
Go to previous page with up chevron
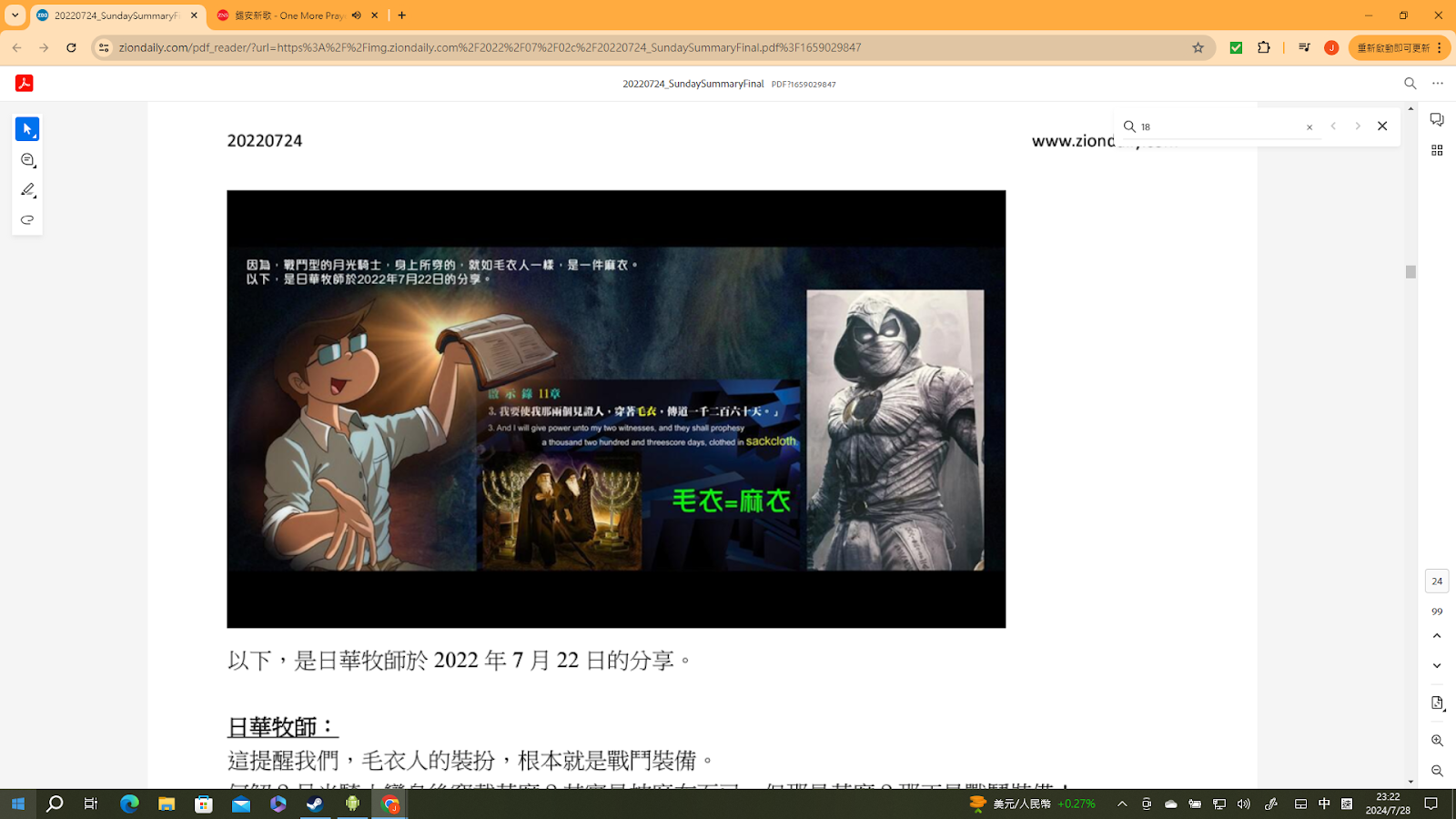(x=1437, y=636)
